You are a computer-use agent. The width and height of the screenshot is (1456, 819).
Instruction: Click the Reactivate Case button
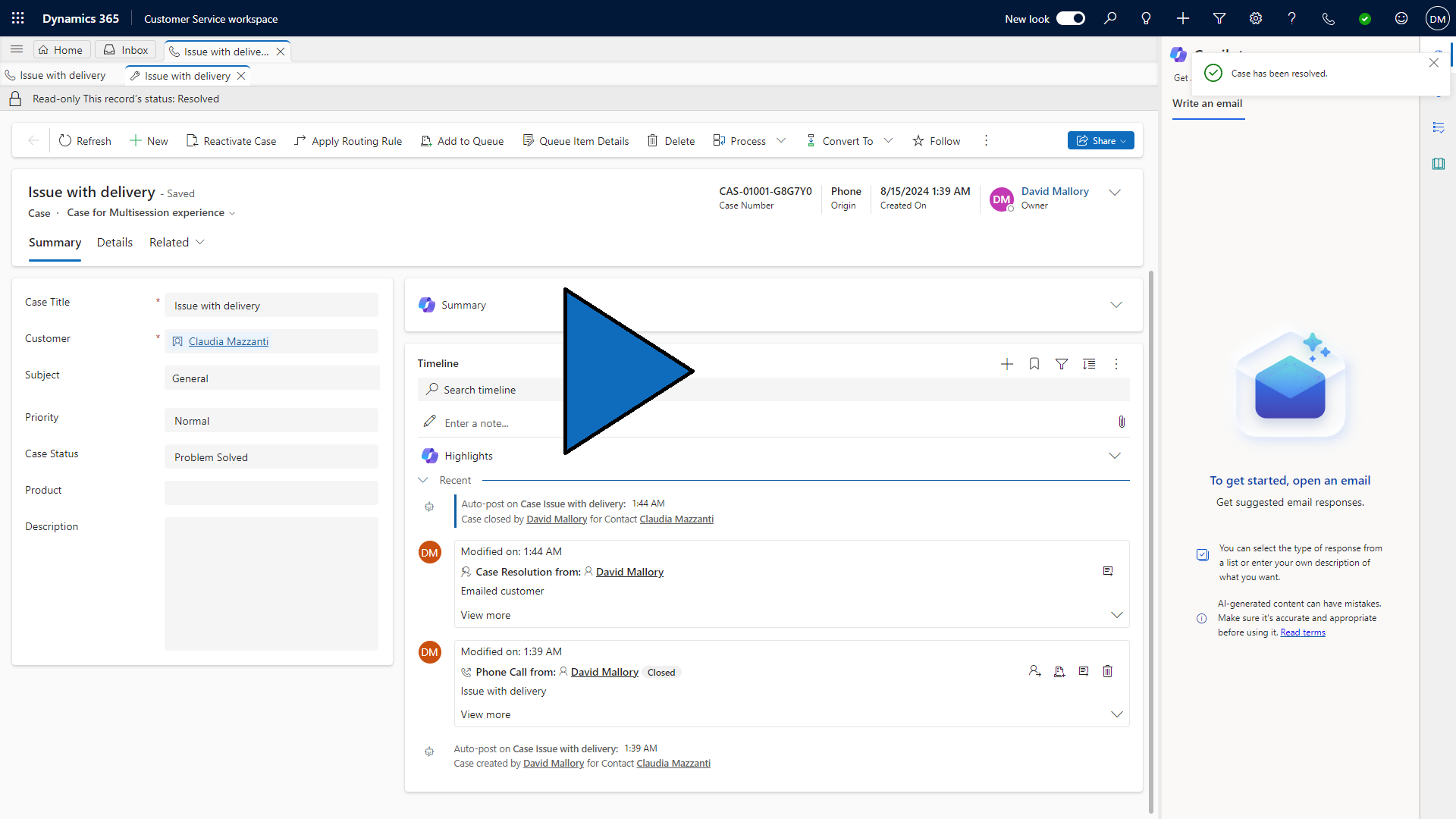coord(230,140)
